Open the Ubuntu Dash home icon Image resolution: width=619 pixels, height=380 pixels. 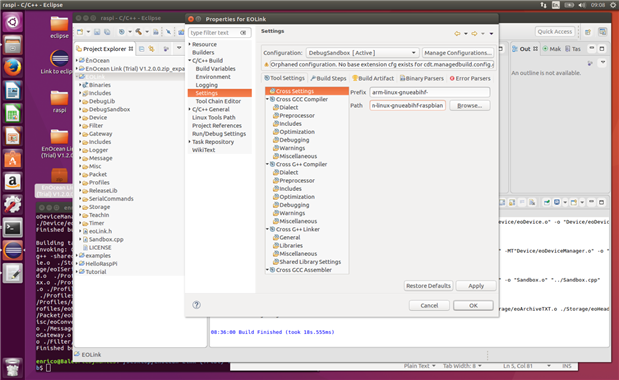(x=13, y=22)
